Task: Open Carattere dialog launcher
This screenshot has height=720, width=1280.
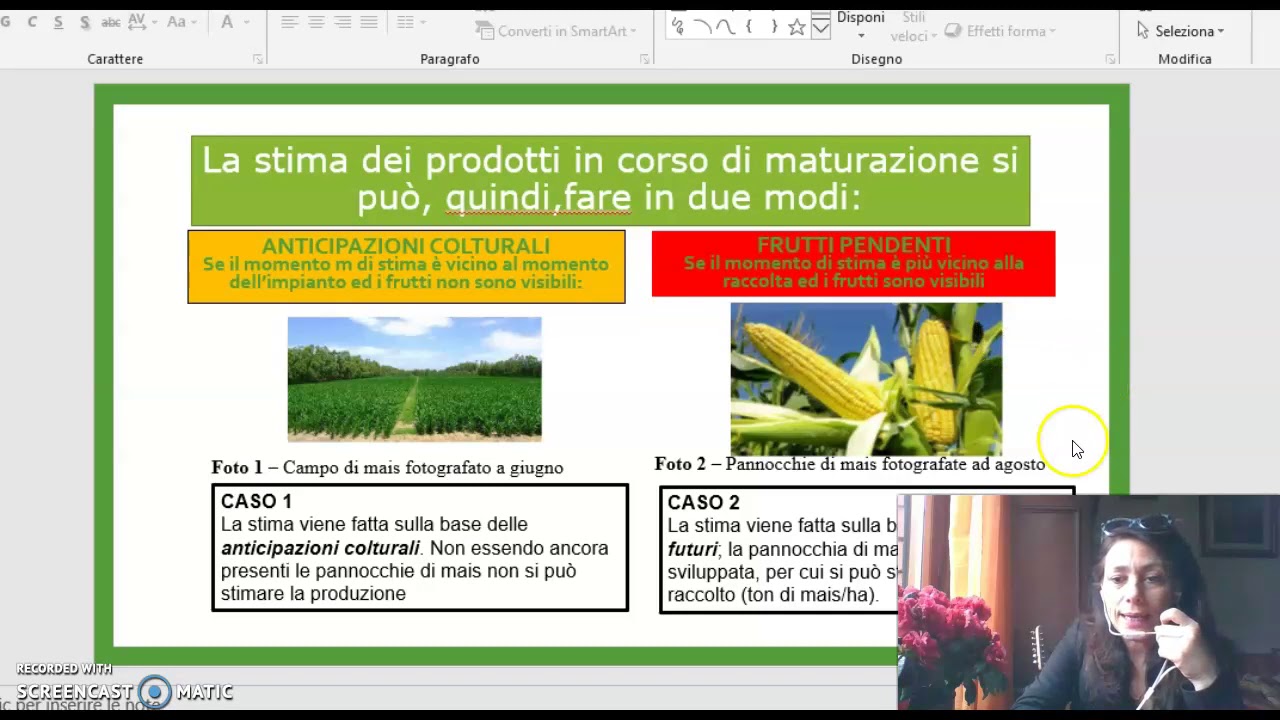Action: (258, 60)
